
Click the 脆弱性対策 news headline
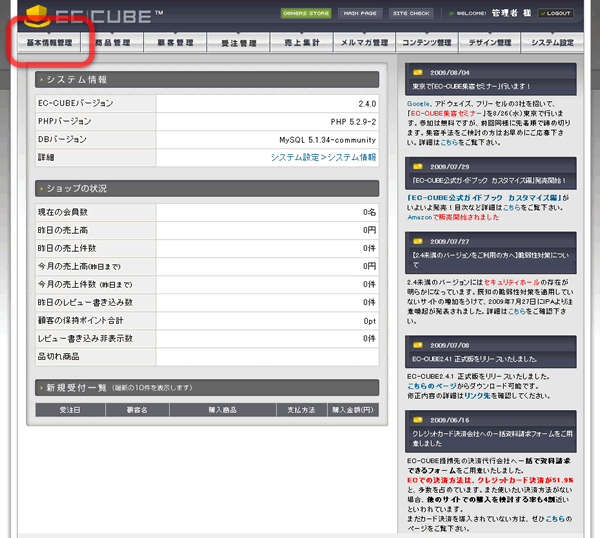click(490, 260)
